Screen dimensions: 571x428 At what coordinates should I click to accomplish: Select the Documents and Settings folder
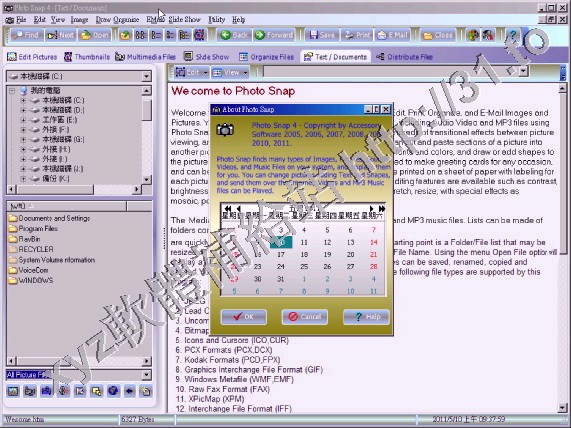click(x=49, y=218)
